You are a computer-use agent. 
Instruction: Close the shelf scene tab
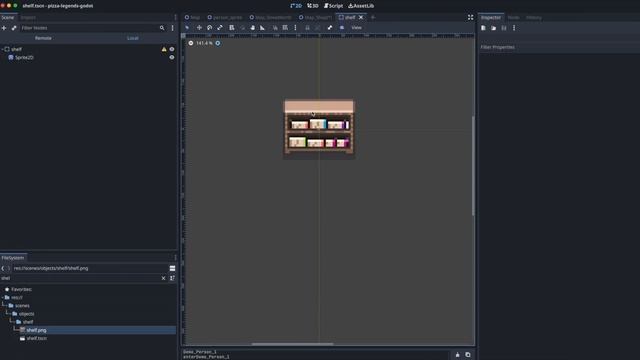tap(361, 18)
